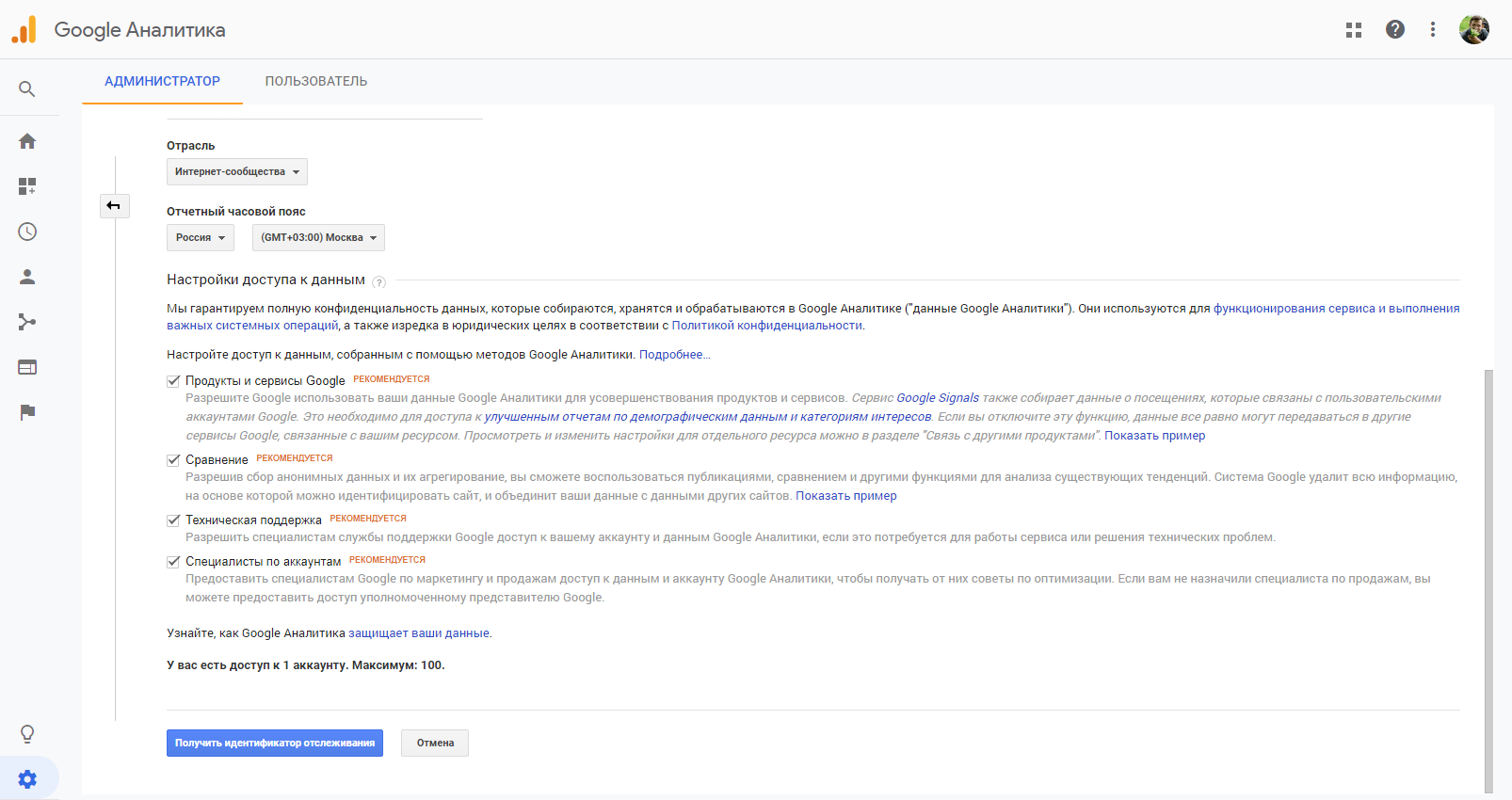Click Показать пример link under Сравнение
Screen dimensions: 1512x800
[x=846, y=496]
